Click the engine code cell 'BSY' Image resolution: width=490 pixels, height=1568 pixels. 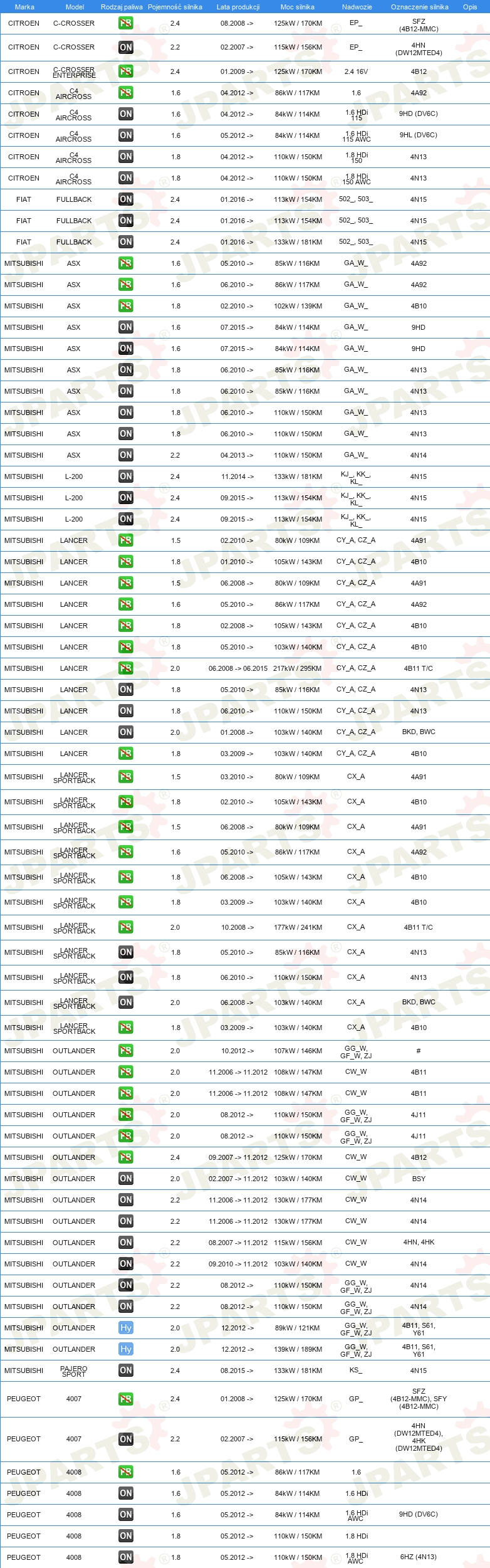point(419,1179)
